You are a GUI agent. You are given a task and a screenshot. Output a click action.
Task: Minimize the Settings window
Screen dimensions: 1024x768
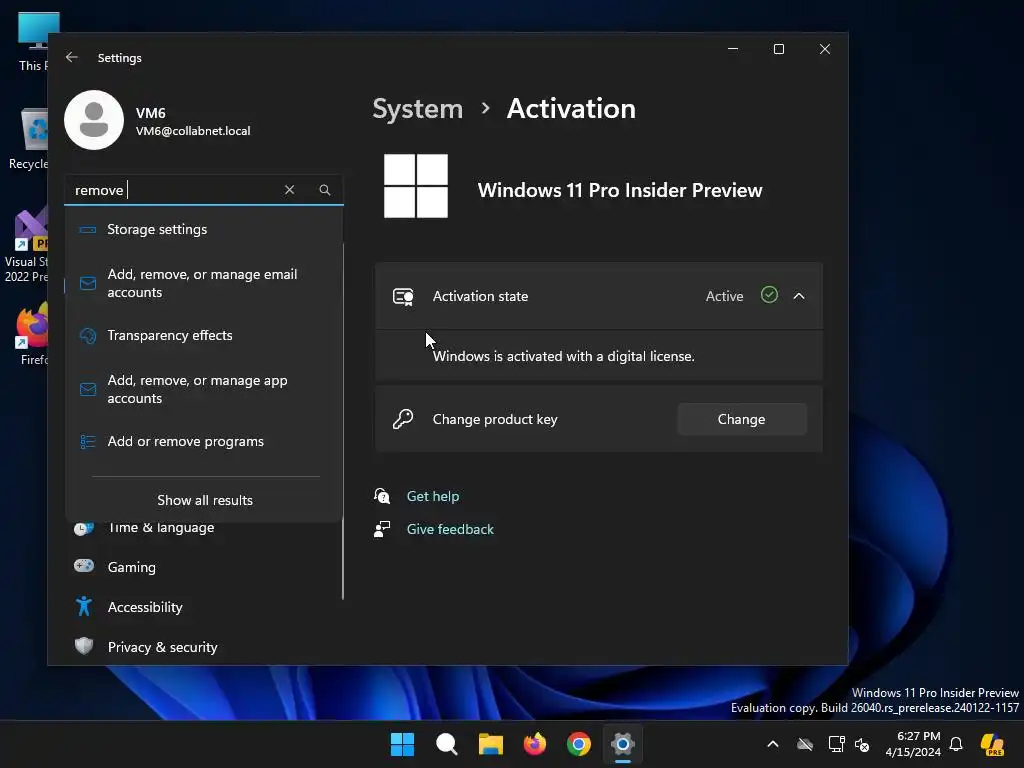[x=733, y=49]
